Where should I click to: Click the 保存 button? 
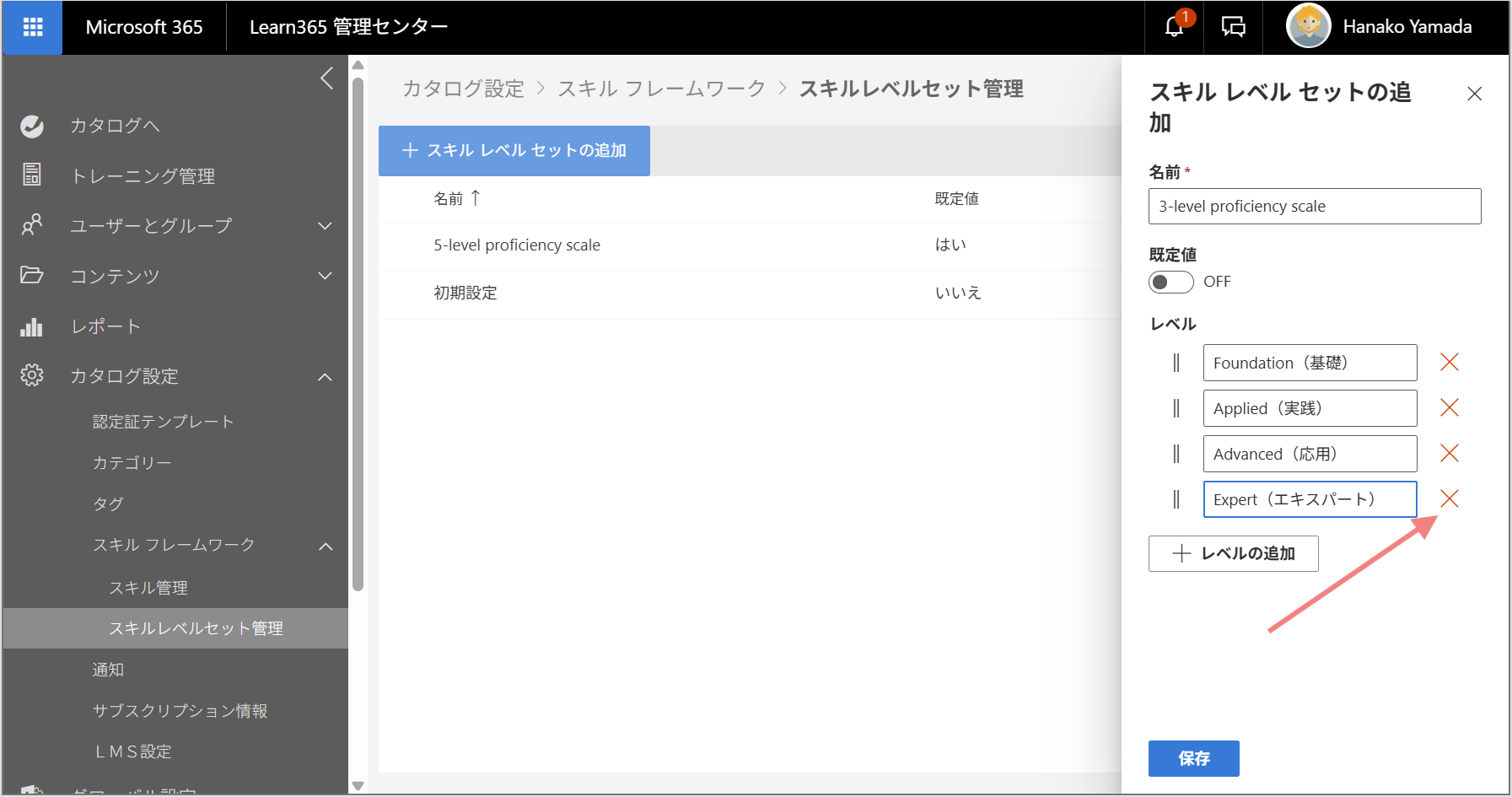click(1193, 758)
